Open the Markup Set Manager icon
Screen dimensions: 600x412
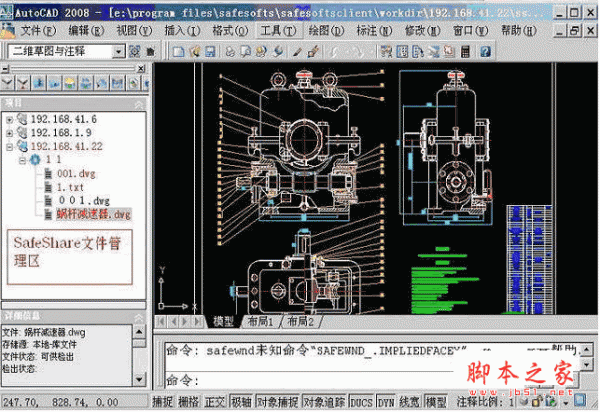tap(449, 52)
